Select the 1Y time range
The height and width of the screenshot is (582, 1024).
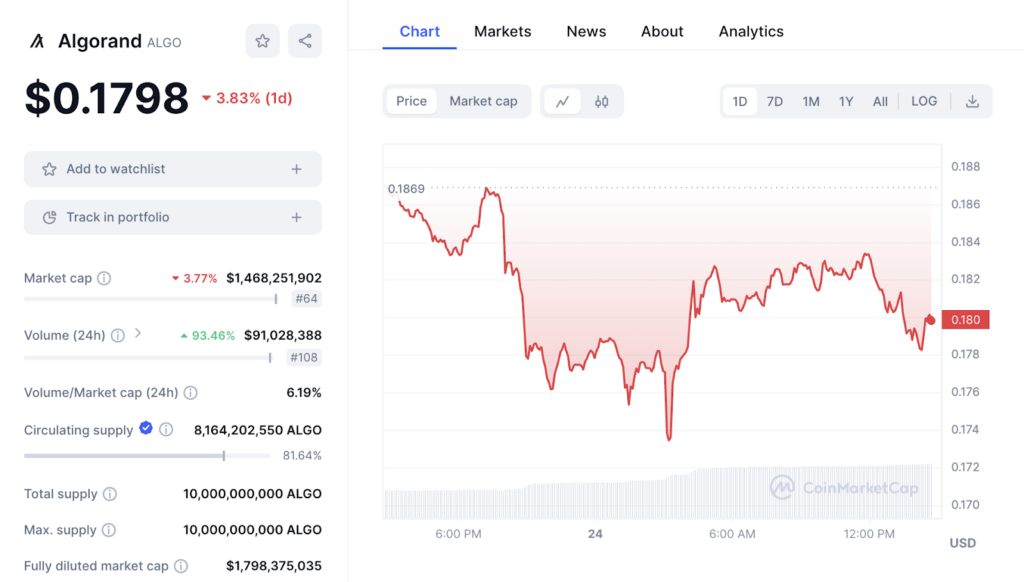tap(846, 101)
